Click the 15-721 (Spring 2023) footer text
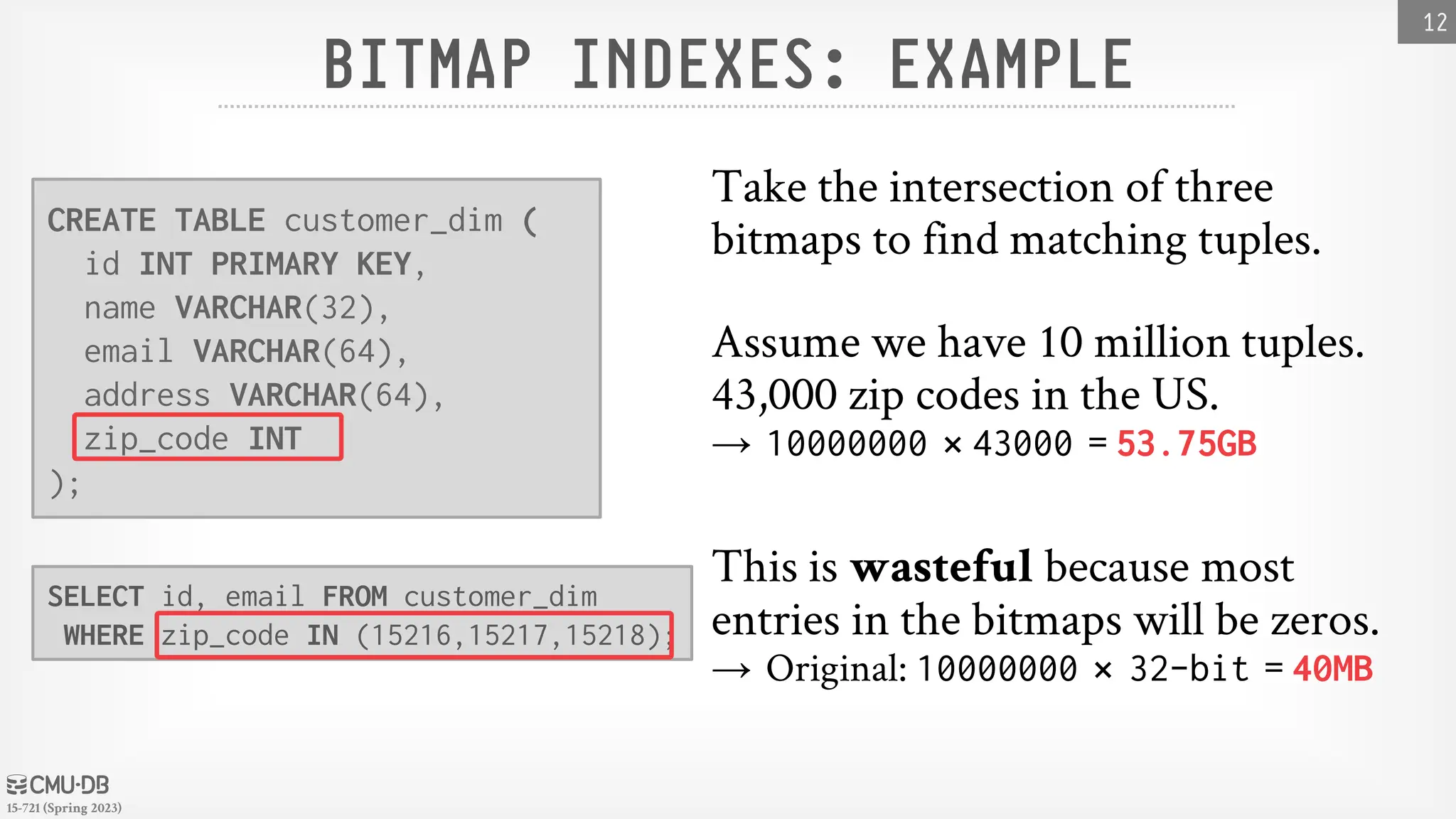 click(64, 808)
